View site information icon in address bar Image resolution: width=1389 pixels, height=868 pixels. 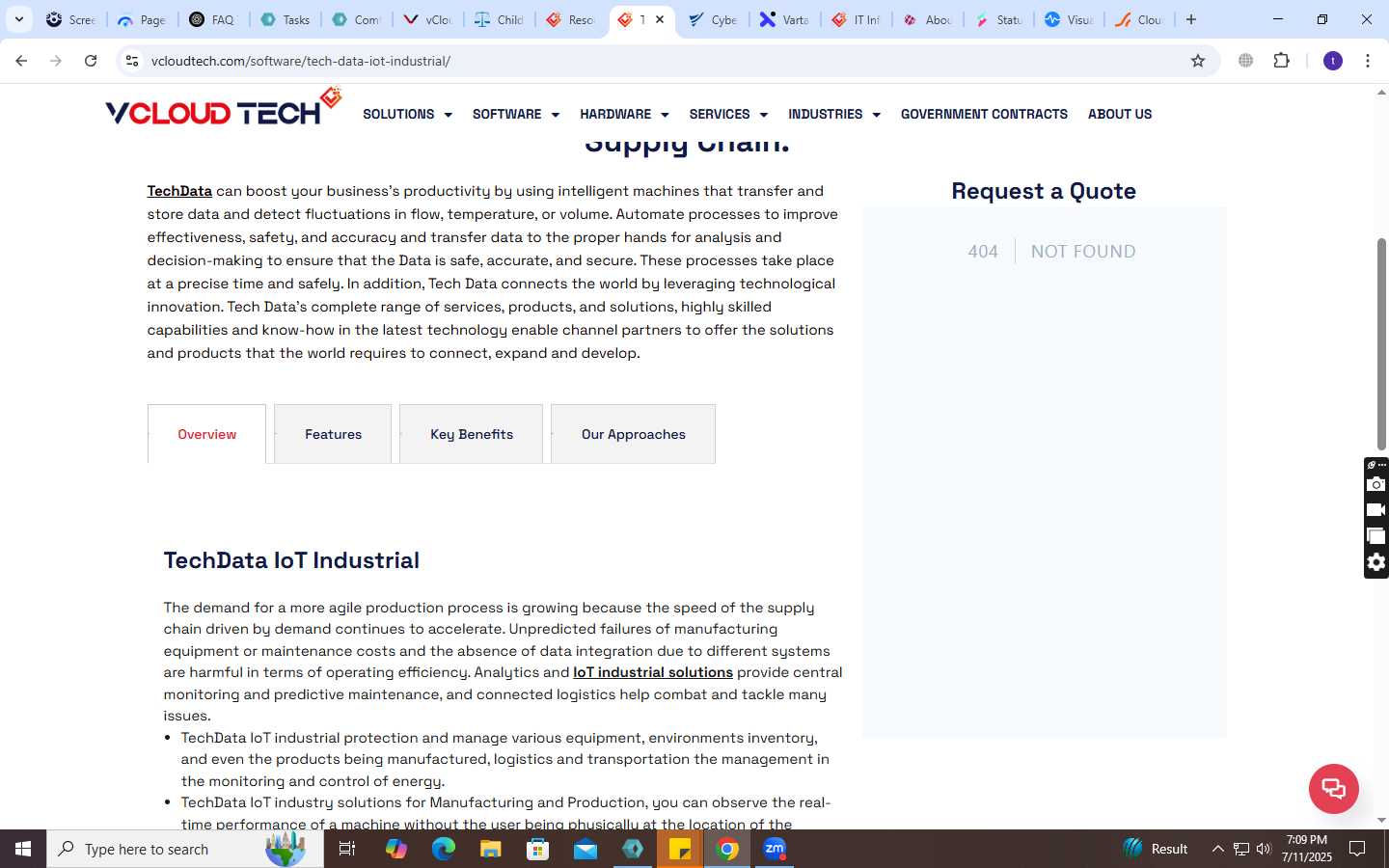pos(132,61)
